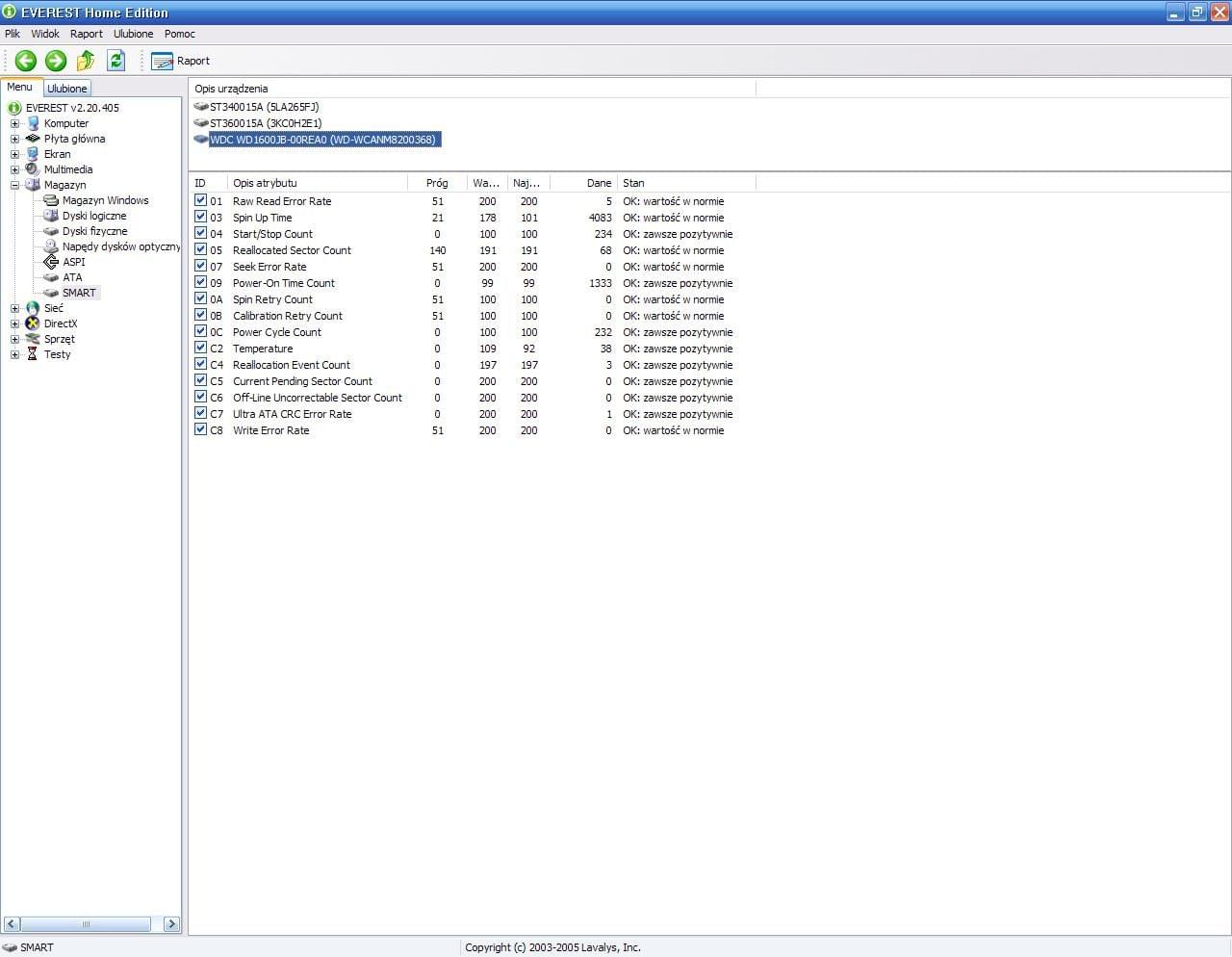Select the Reallocation Event Count row text
The height and width of the screenshot is (957, 1232).
coord(292,365)
